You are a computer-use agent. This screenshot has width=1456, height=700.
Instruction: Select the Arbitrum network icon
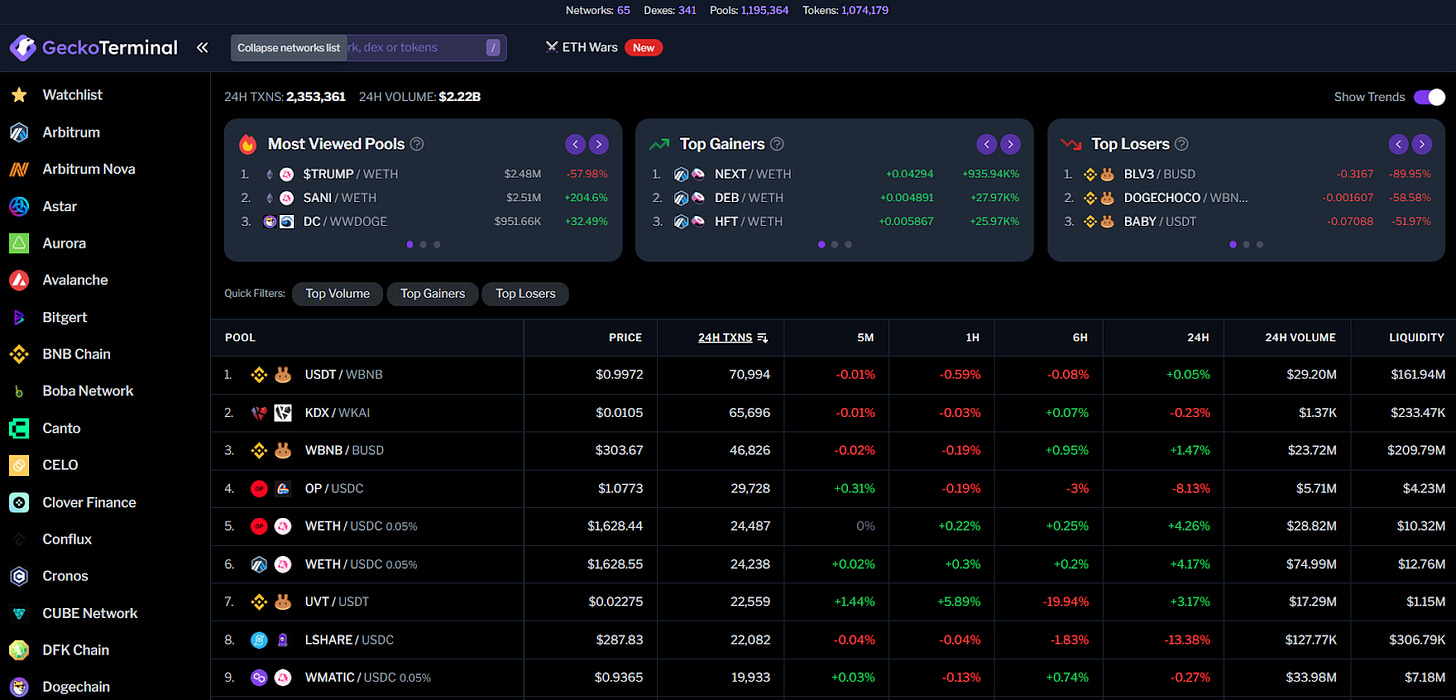click(18, 132)
